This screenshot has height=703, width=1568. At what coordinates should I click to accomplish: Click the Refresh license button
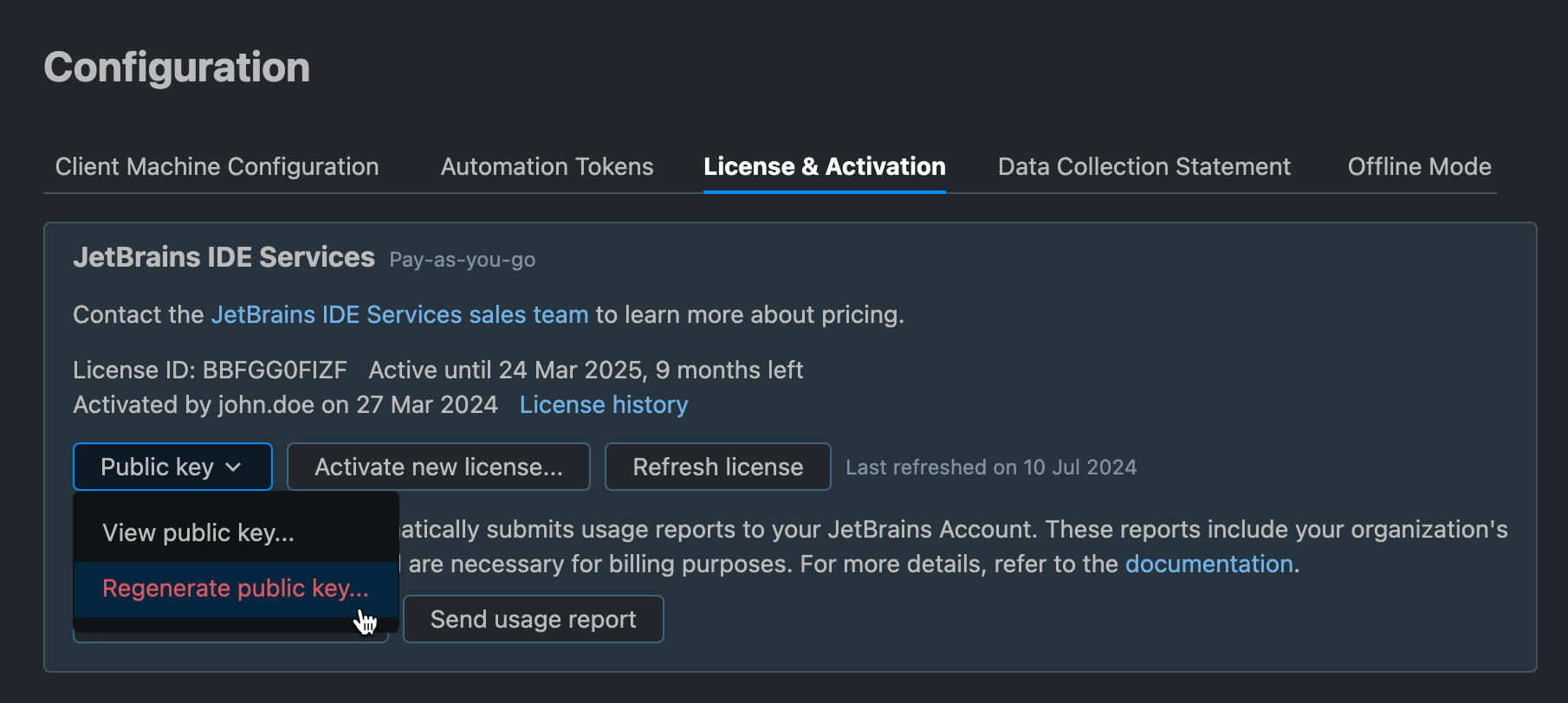click(717, 467)
